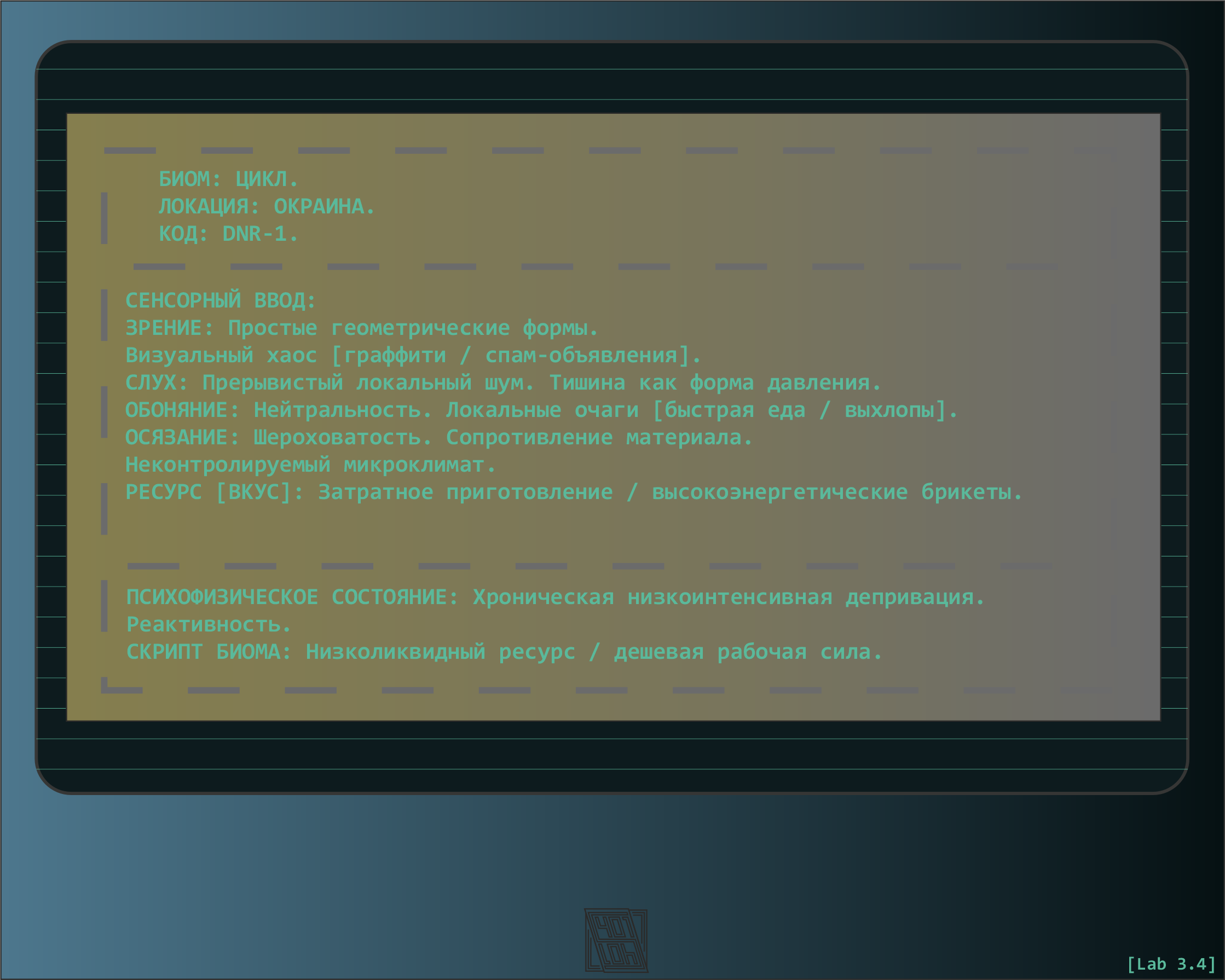Click the line starting with 'ОСЯЗАНИЕ:'
1225x980 pixels.
[x=438, y=437]
